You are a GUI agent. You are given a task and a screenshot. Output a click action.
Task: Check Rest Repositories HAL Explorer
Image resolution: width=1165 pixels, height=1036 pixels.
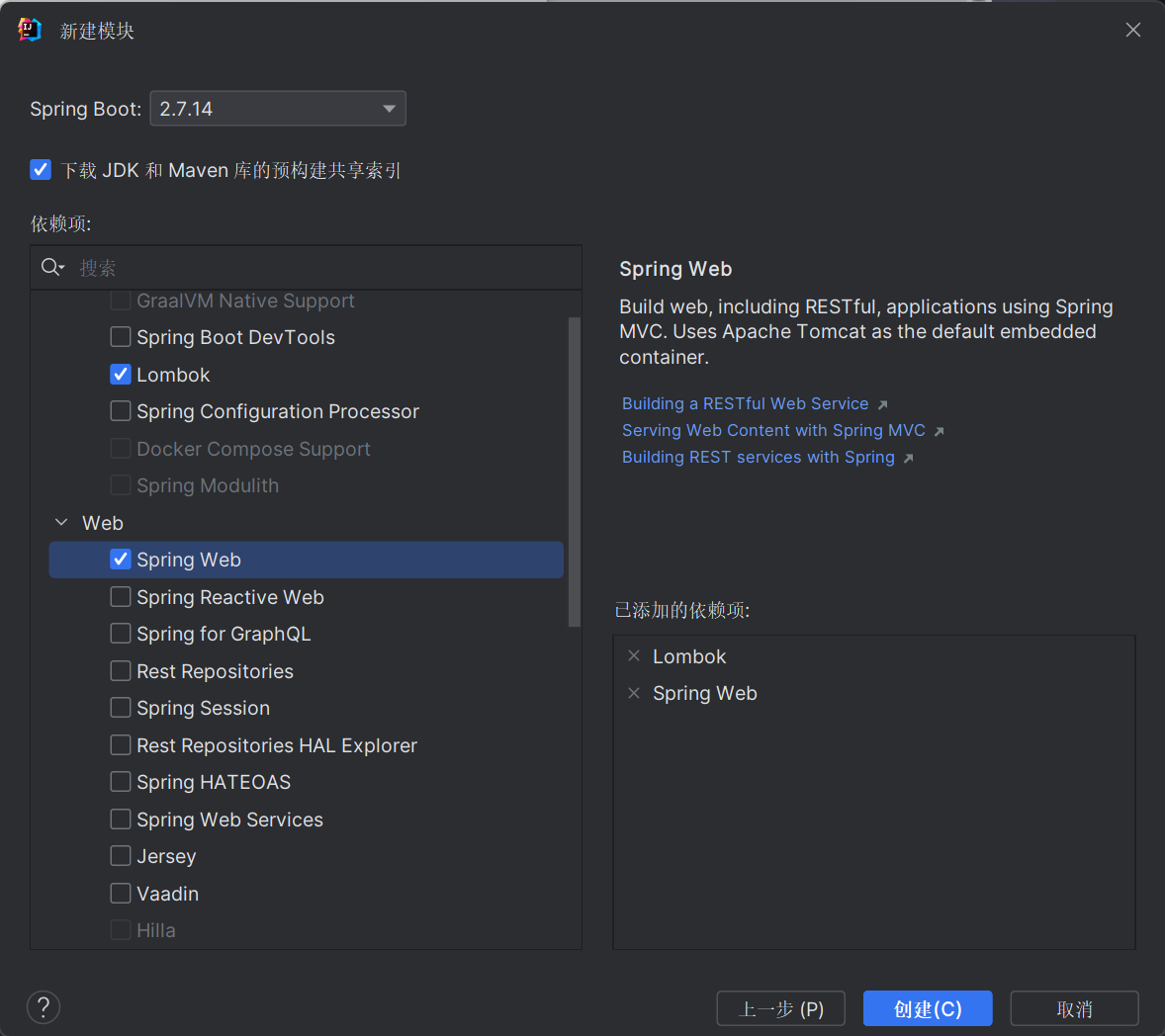[121, 744]
